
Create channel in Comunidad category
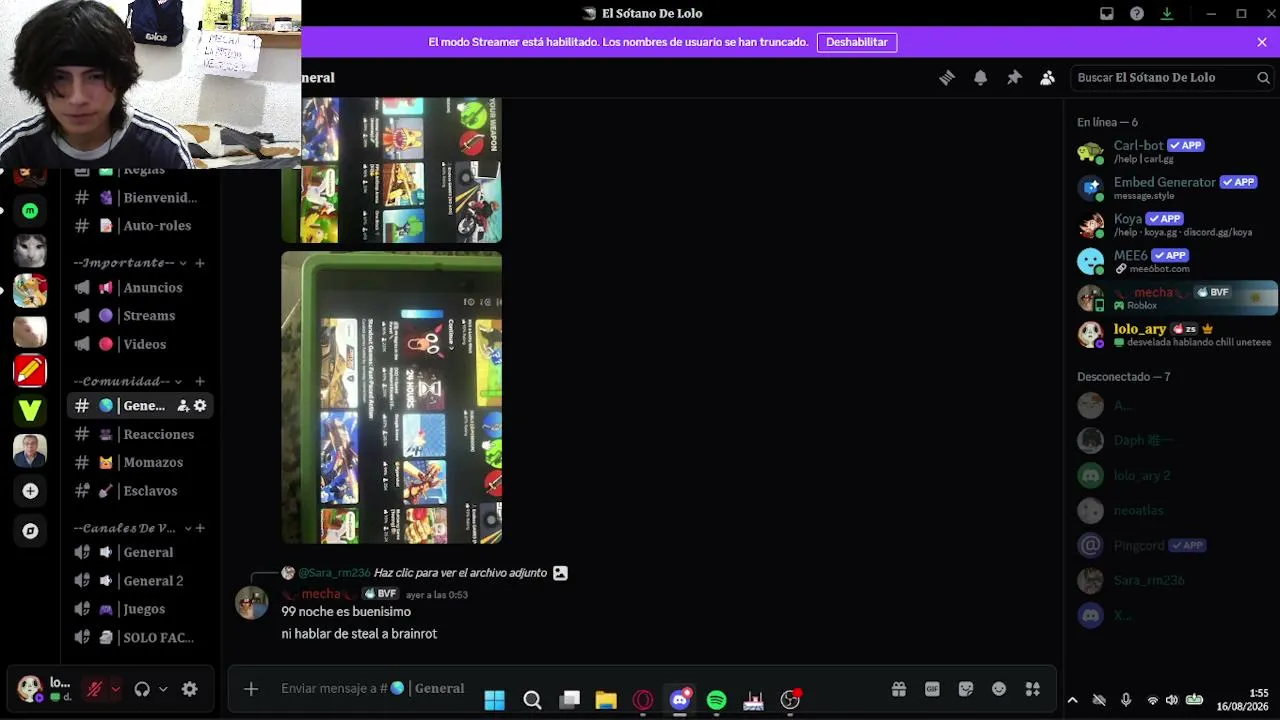200,381
